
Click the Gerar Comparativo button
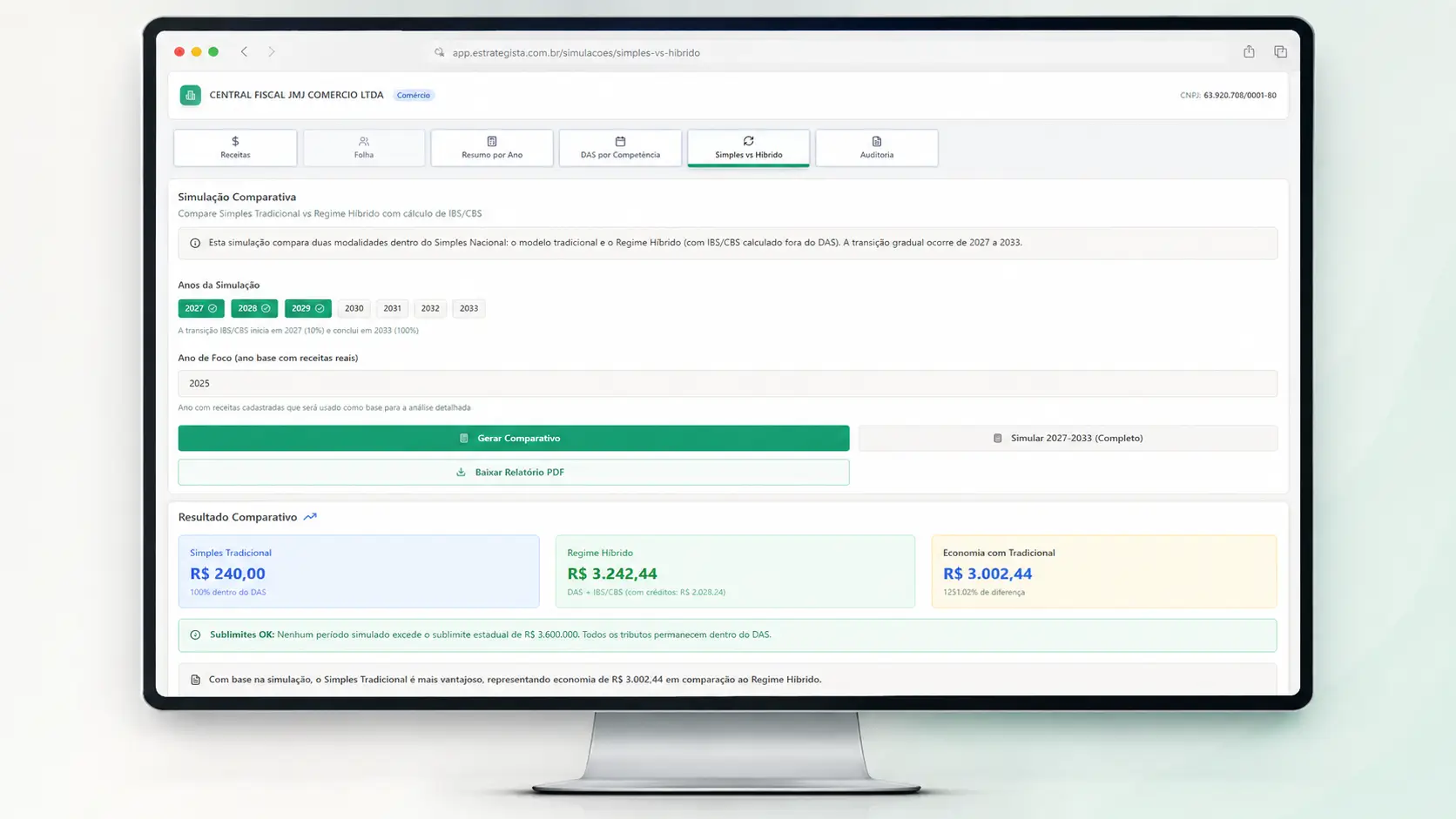click(x=514, y=439)
